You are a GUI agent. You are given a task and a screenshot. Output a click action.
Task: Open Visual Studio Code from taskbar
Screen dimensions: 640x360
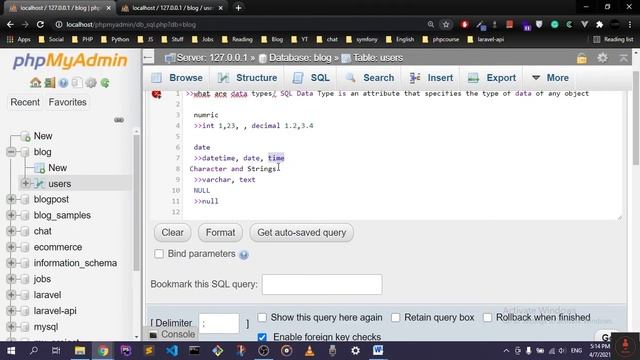click(x=172, y=350)
